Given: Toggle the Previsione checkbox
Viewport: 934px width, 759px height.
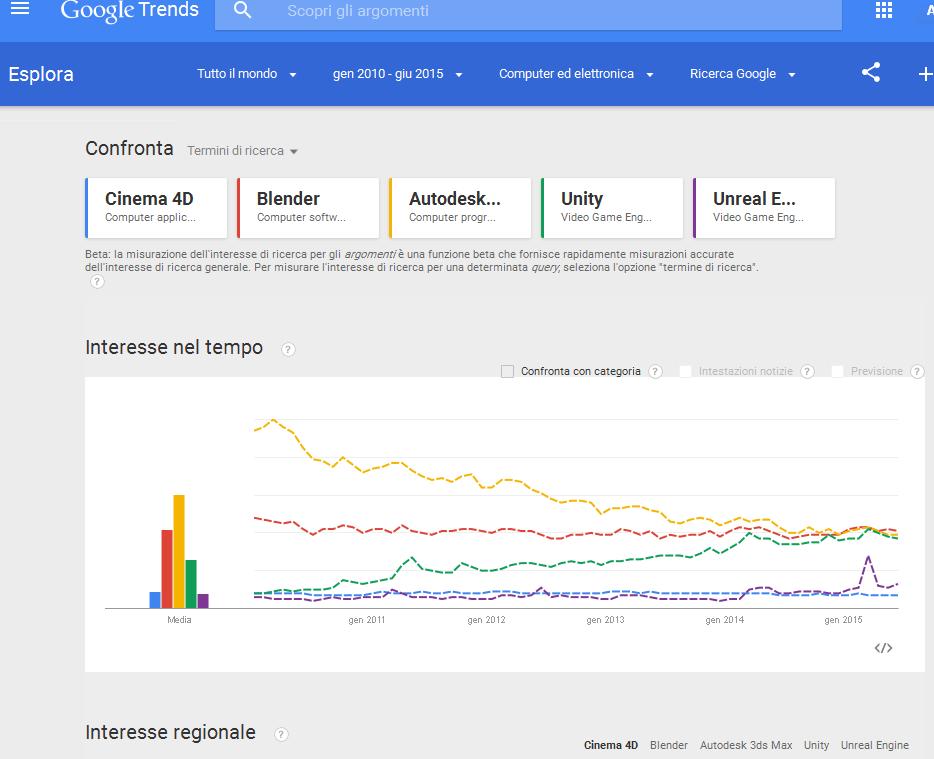Looking at the screenshot, I should point(838,371).
